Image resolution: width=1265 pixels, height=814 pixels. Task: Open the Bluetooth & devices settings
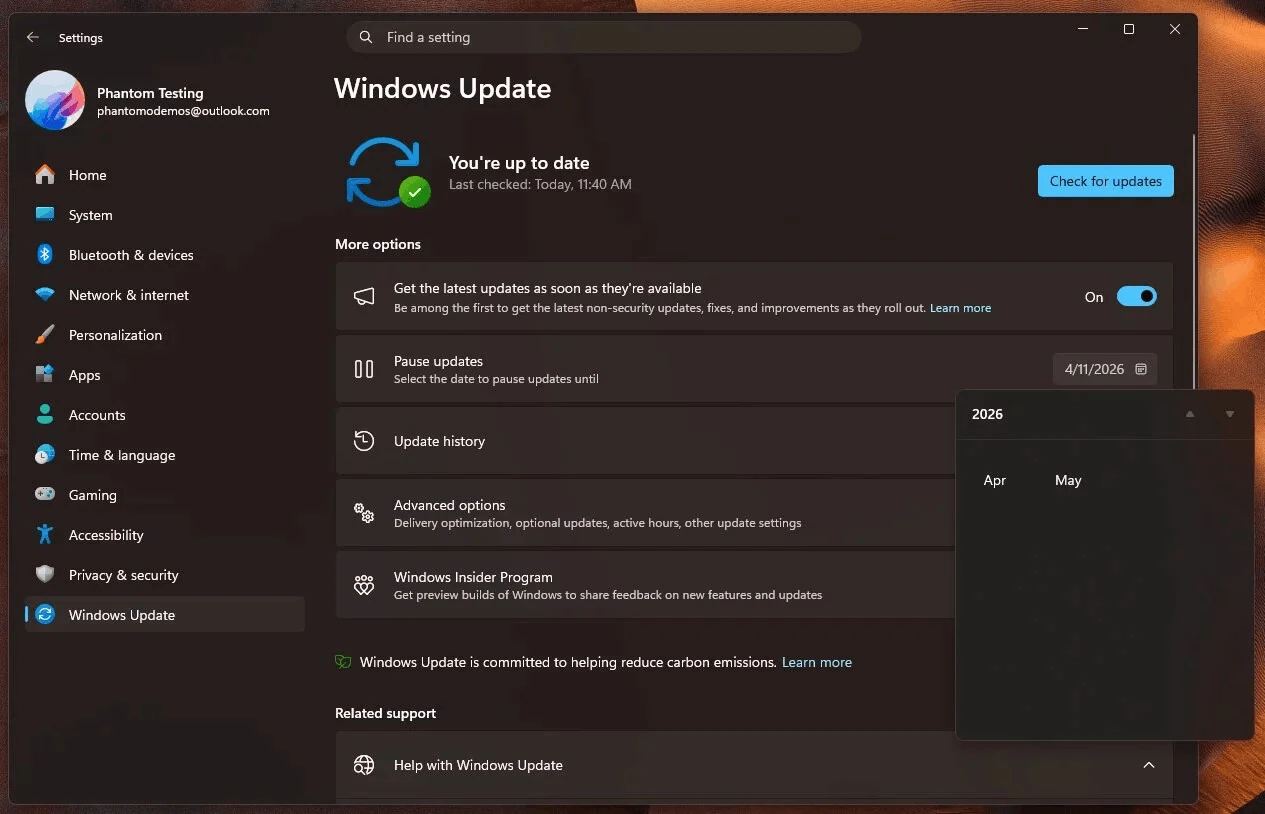(131, 255)
